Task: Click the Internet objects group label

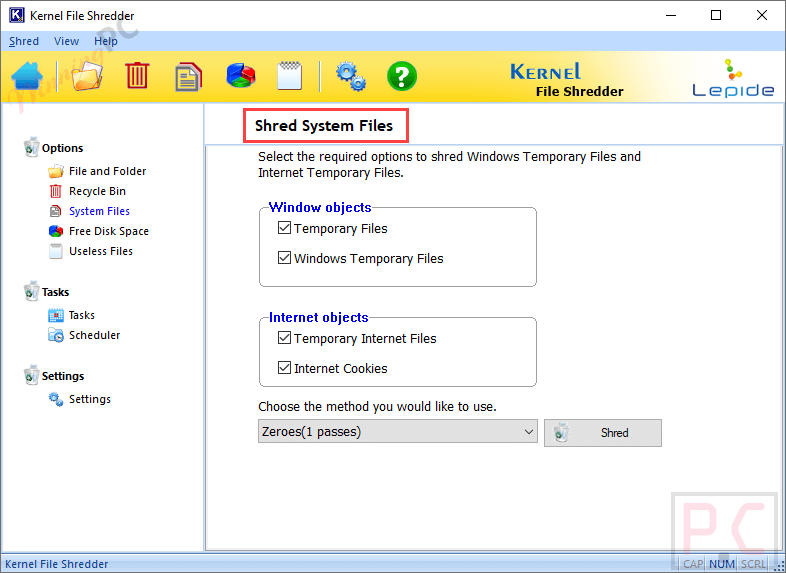Action: point(318,317)
